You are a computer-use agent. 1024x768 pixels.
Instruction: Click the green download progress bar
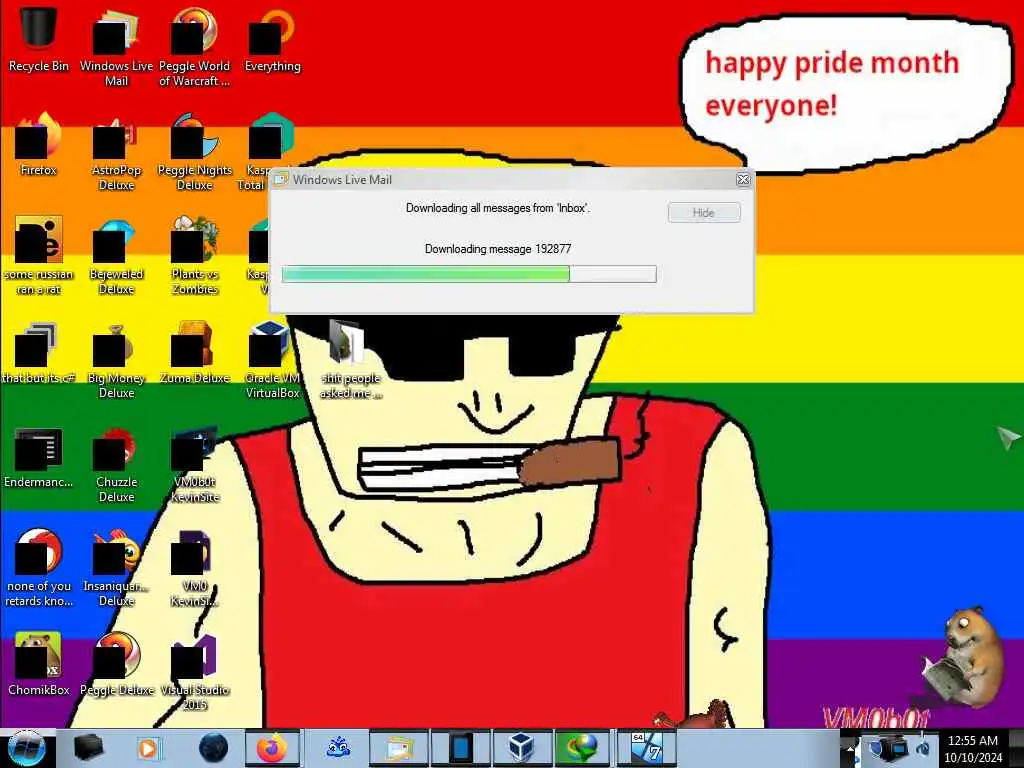point(469,274)
